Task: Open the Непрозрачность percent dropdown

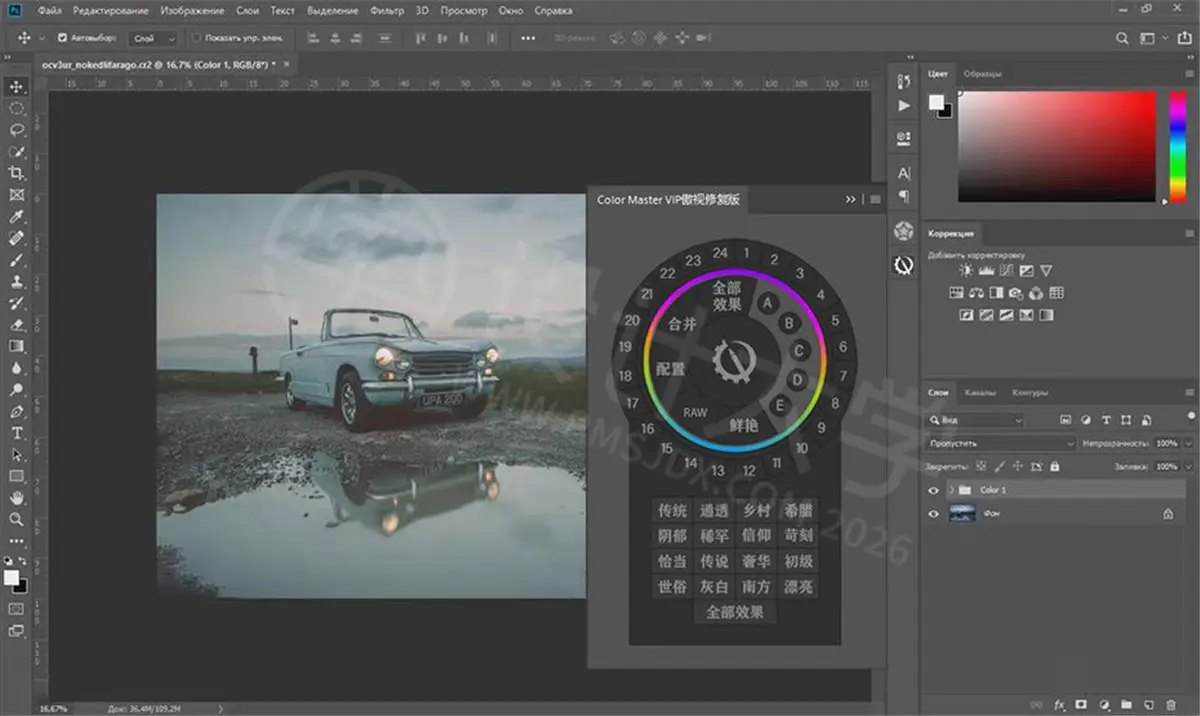Action: pyautogui.click(x=1186, y=443)
